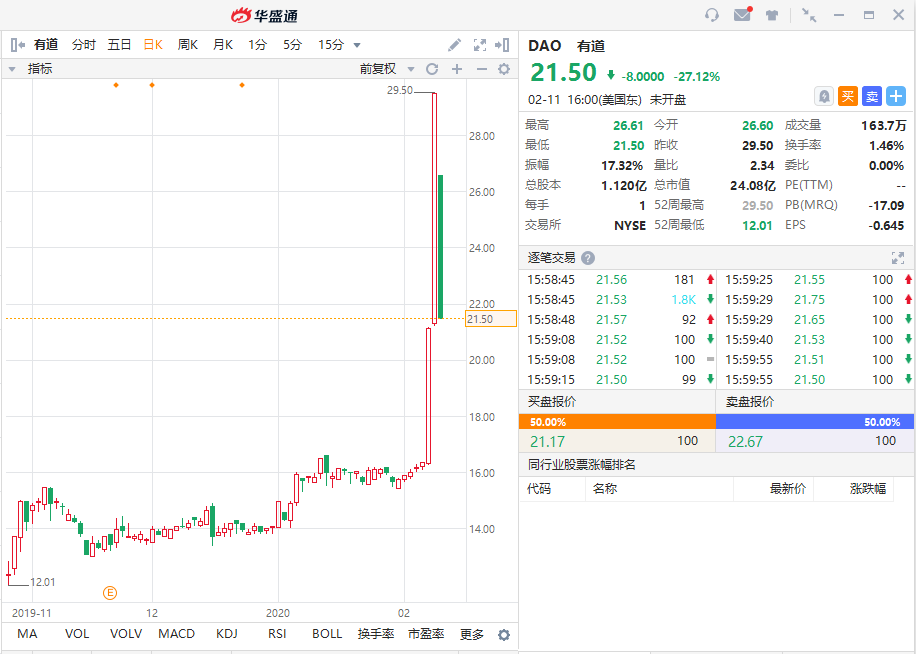Click the 华盛通 logo
The height and width of the screenshot is (654, 916).
click(264, 16)
